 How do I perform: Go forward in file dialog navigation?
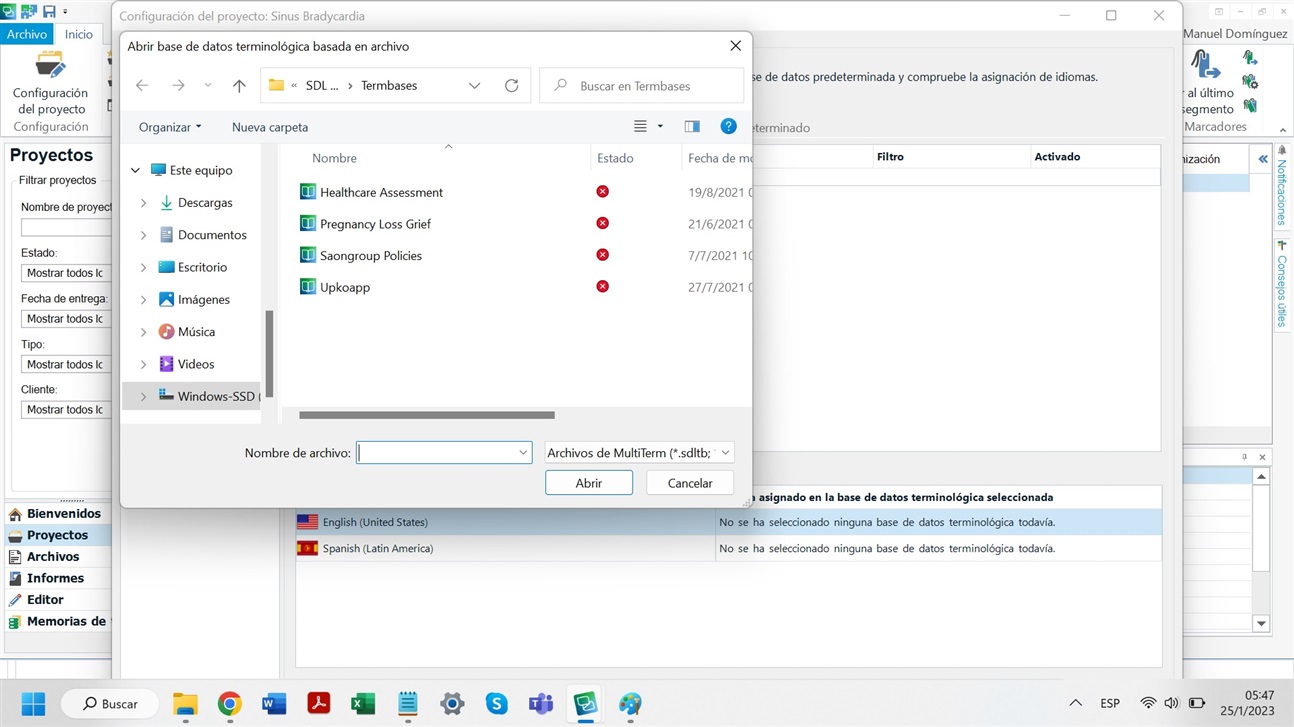click(178, 86)
